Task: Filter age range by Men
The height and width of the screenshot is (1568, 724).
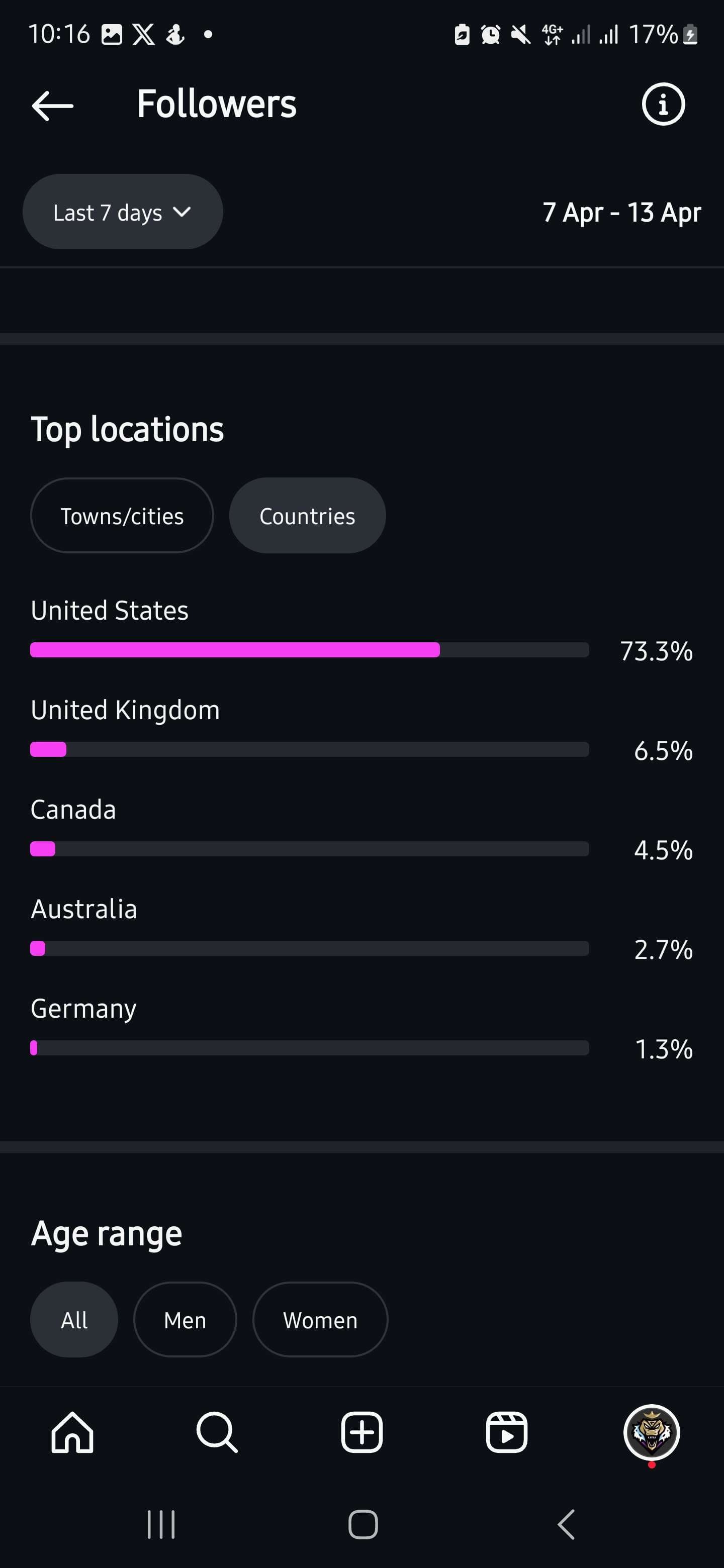Action: click(x=185, y=1320)
